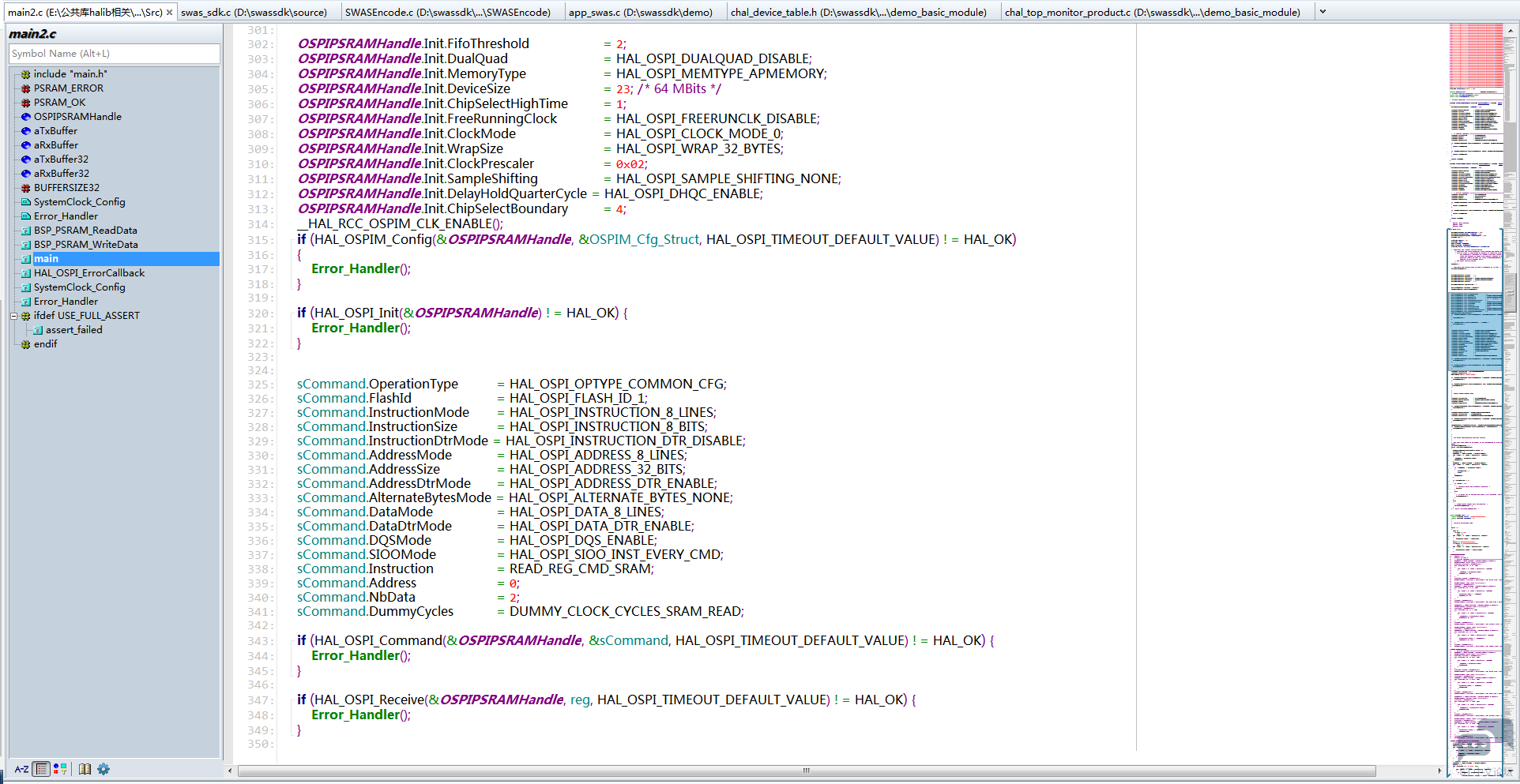Jump to BSP_PSRAM_ReadData function symbol
Image resolution: width=1520 pixels, height=784 pixels.
(85, 231)
